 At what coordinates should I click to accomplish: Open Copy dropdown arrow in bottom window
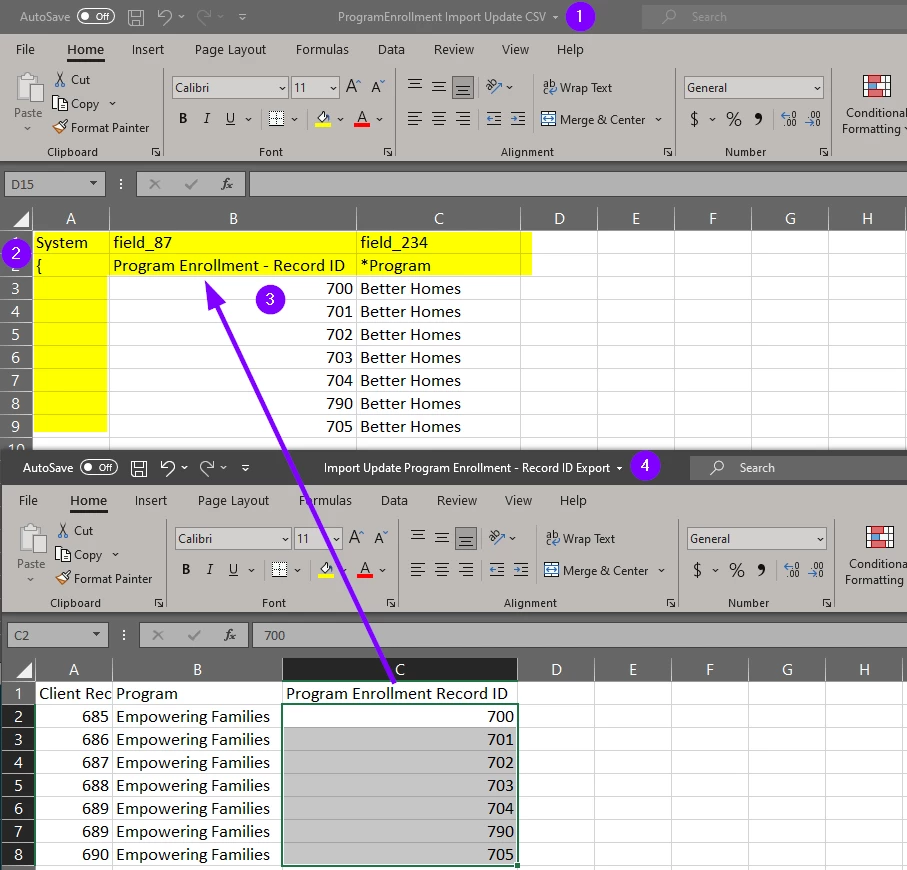coord(115,555)
